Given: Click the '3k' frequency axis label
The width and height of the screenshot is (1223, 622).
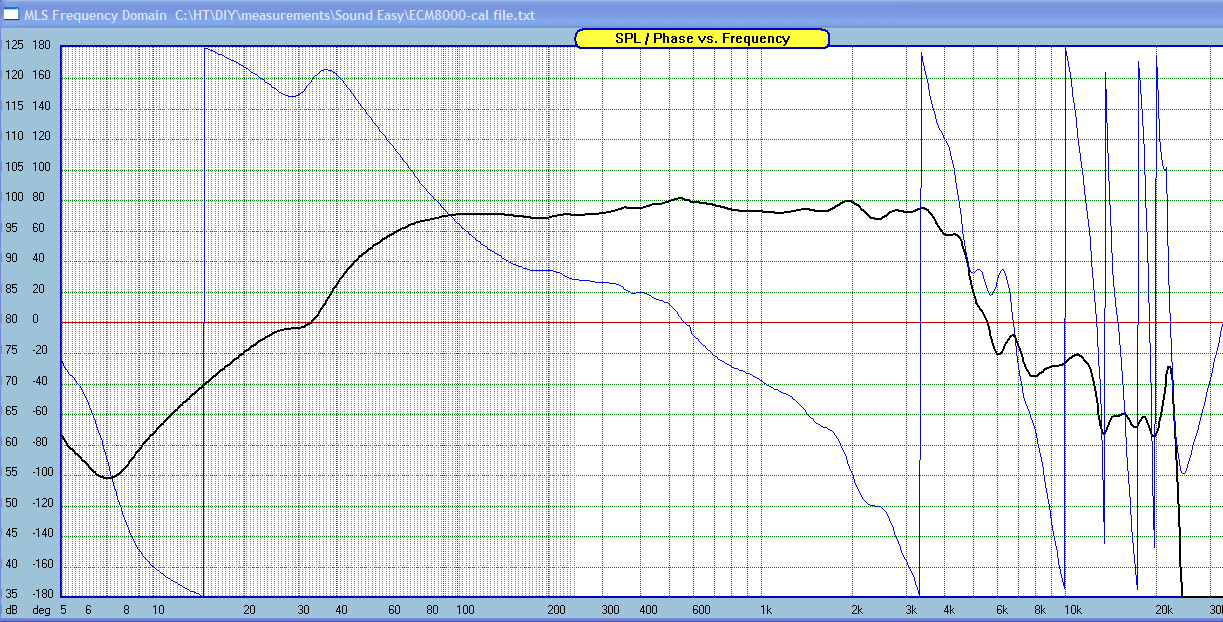Looking at the screenshot, I should [x=911, y=609].
